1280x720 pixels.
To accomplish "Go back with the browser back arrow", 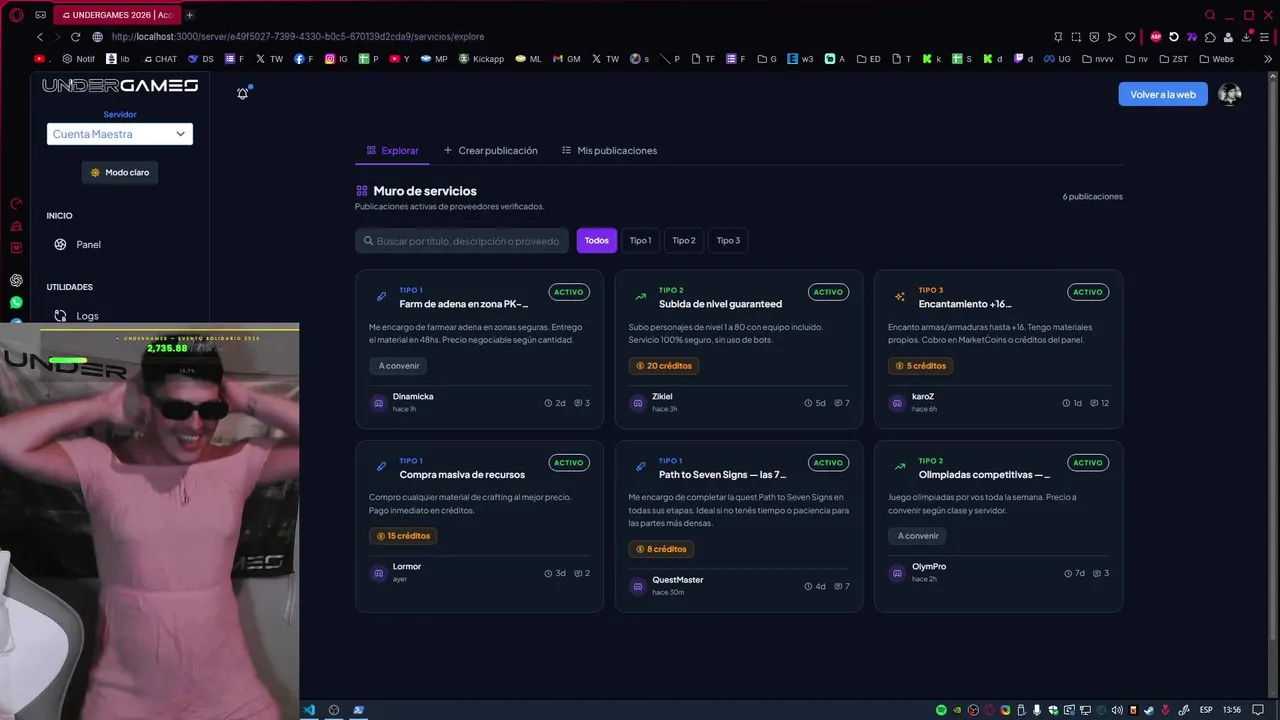I will coord(40,37).
